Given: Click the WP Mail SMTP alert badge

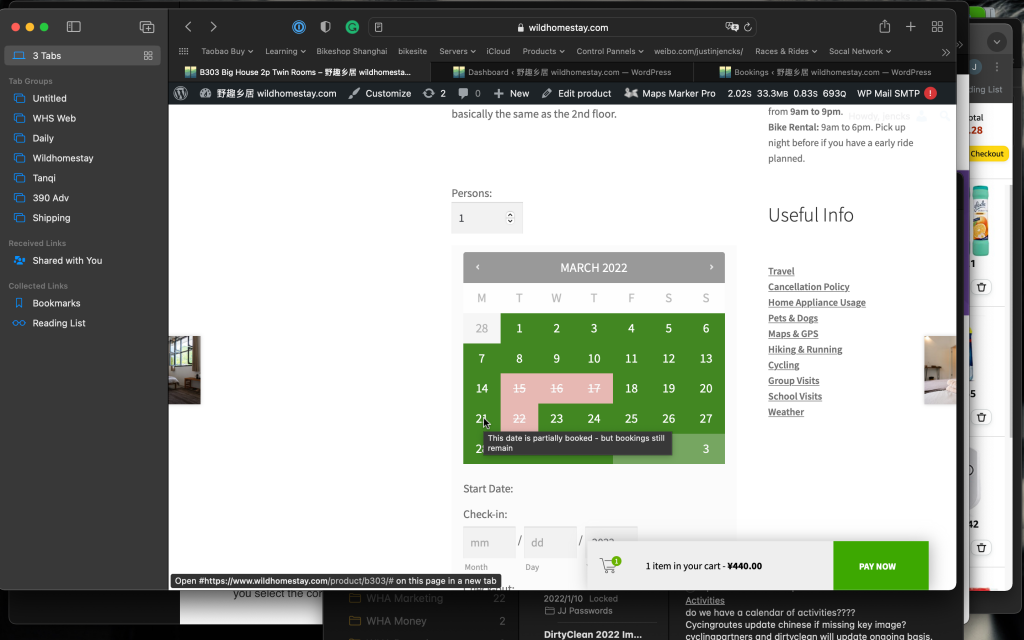Looking at the screenshot, I should (x=931, y=93).
